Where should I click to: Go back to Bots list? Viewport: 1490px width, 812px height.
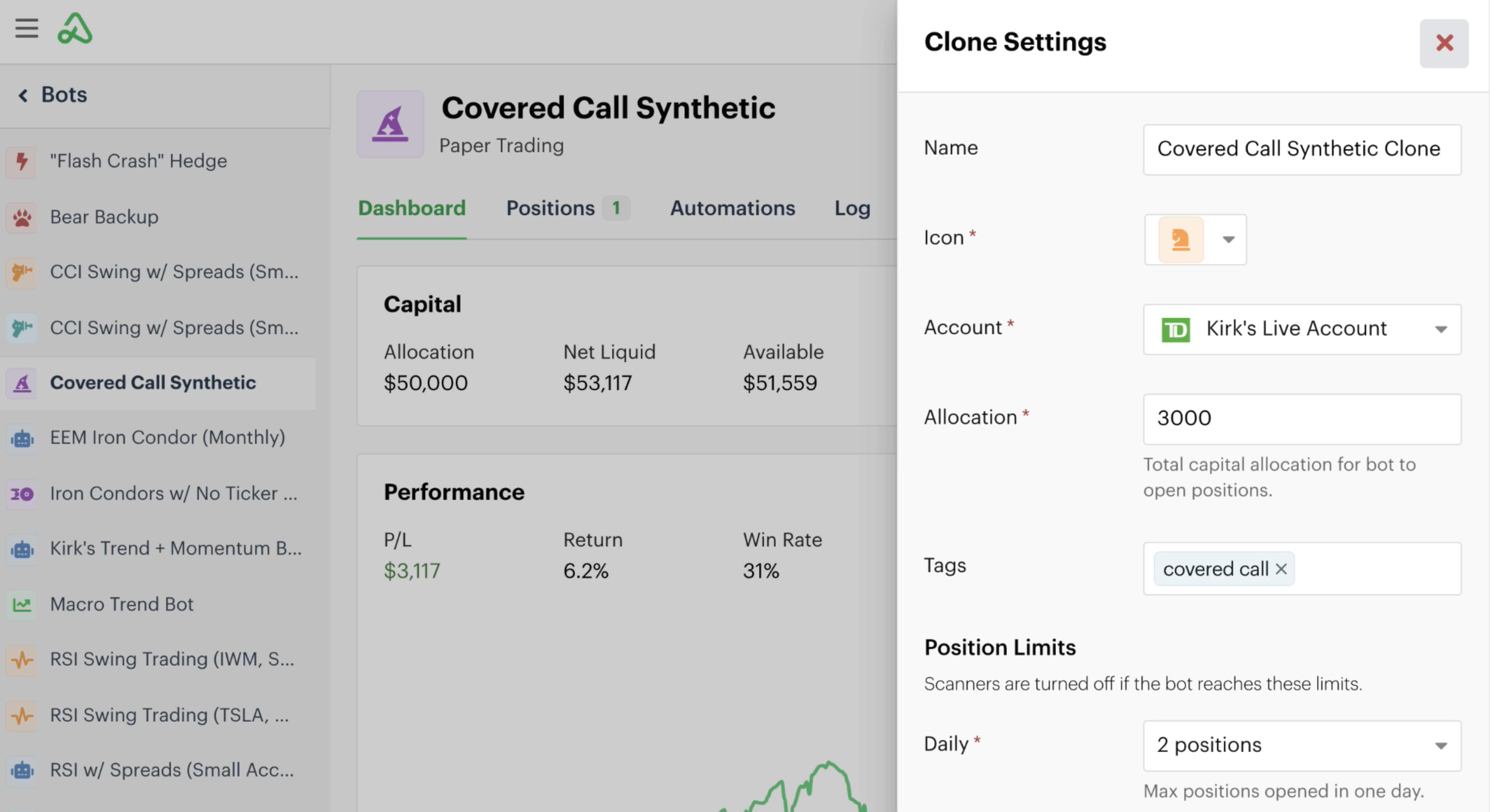tap(53, 95)
